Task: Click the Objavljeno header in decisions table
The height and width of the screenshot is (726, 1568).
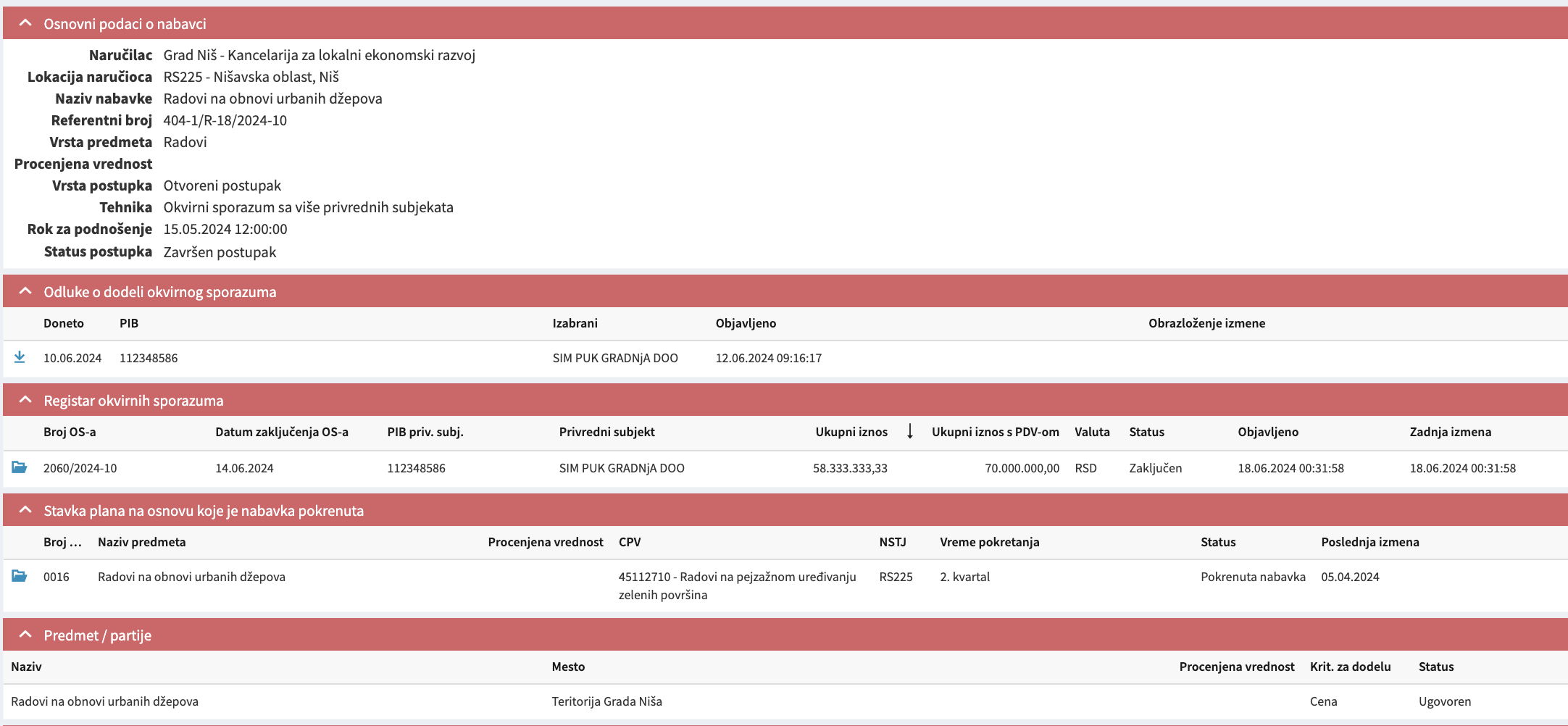Action: [x=746, y=323]
